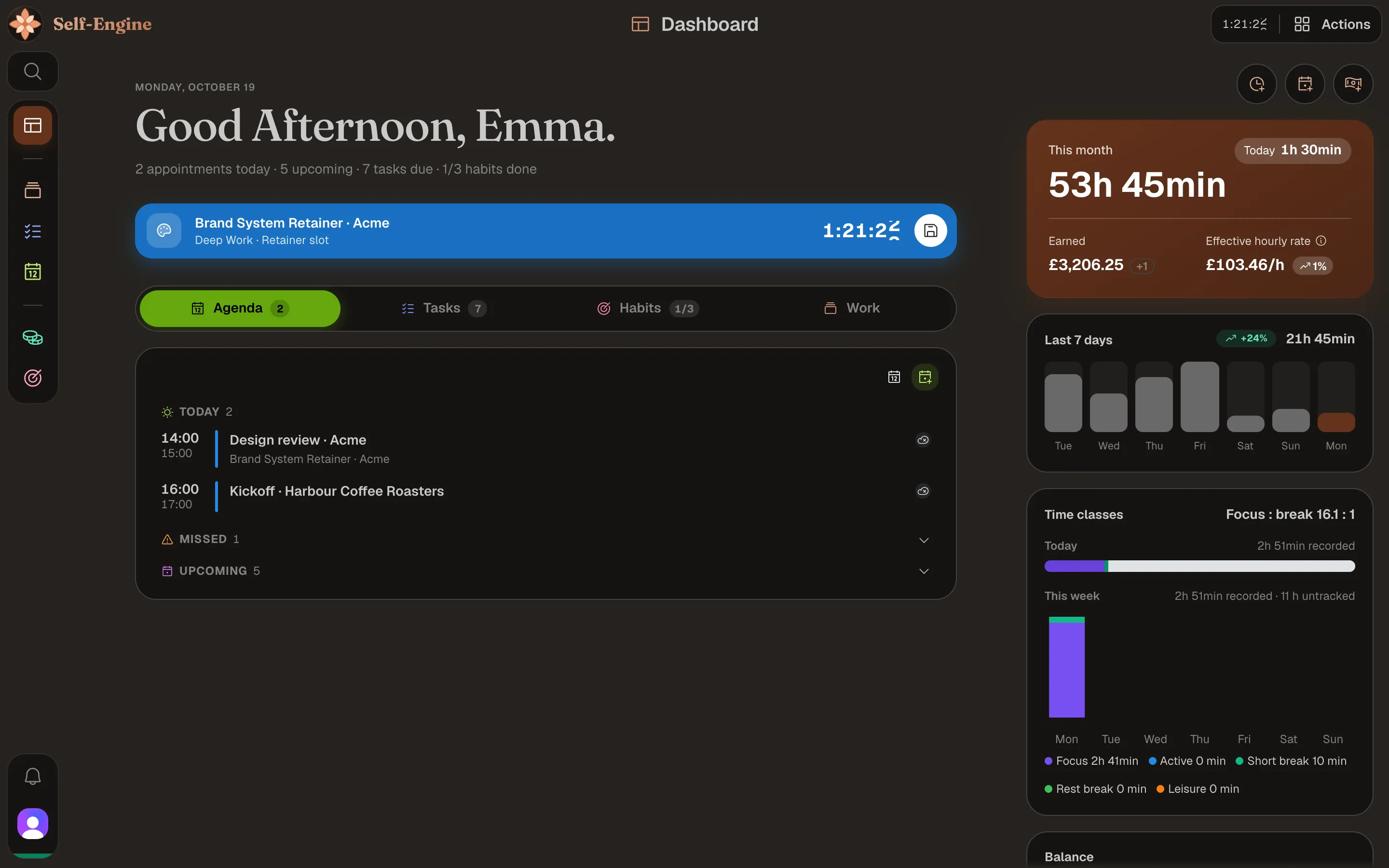Screen dimensions: 1389x868
Task: Click the add income banknote icon
Action: 1353,84
